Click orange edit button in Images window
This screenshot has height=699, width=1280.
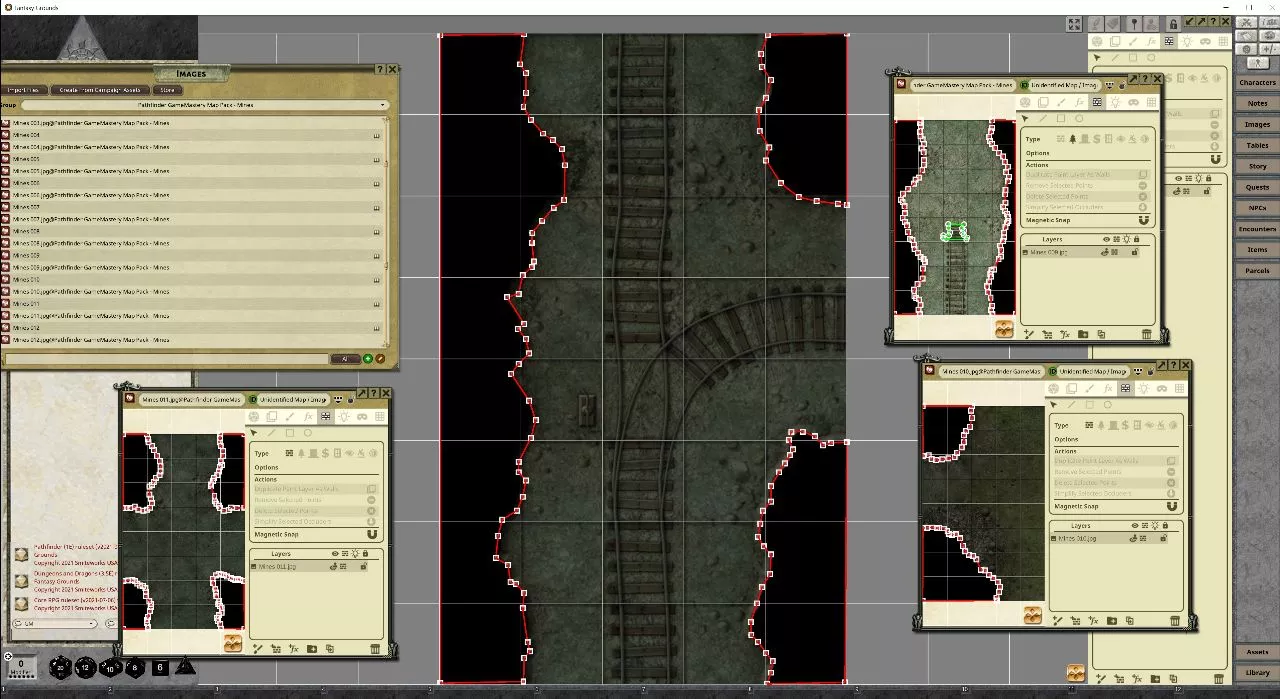click(x=380, y=358)
